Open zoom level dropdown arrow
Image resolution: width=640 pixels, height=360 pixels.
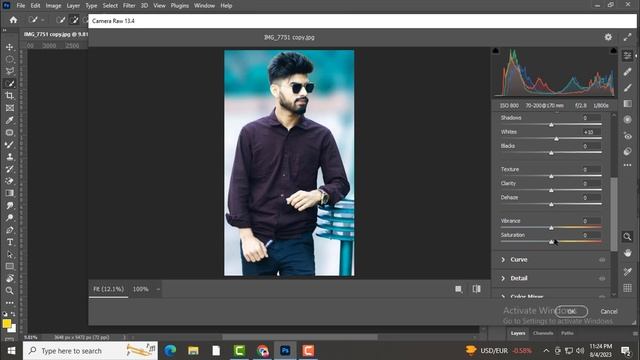pyautogui.click(x=158, y=289)
